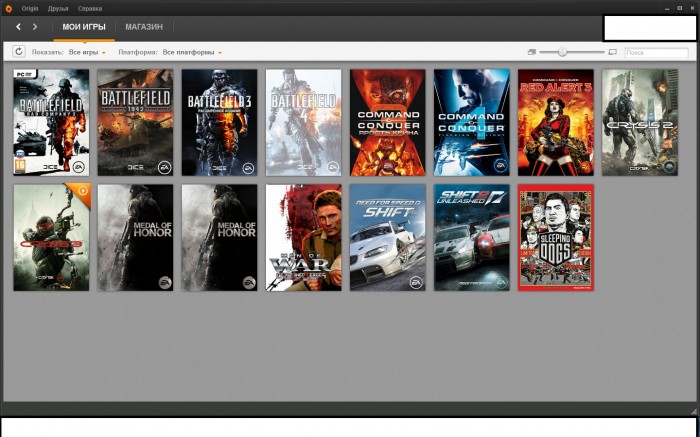Click small tiles icon left of size slider

pyautogui.click(x=531, y=52)
